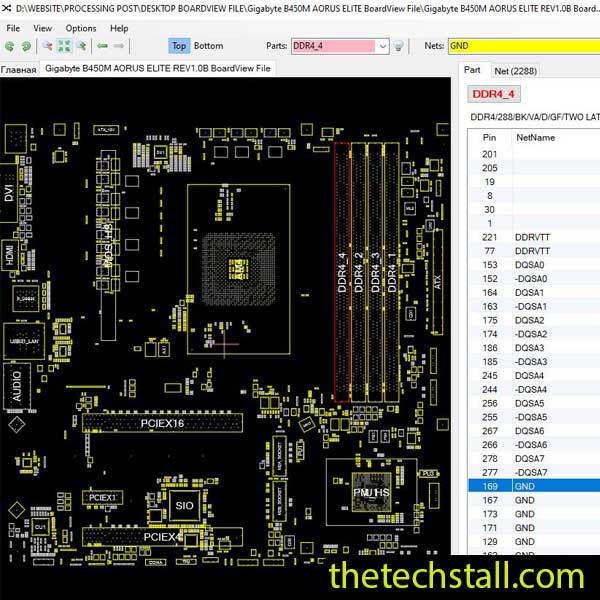This screenshot has height=600, width=600.
Task: Switch board view to Top side
Action: 178,46
